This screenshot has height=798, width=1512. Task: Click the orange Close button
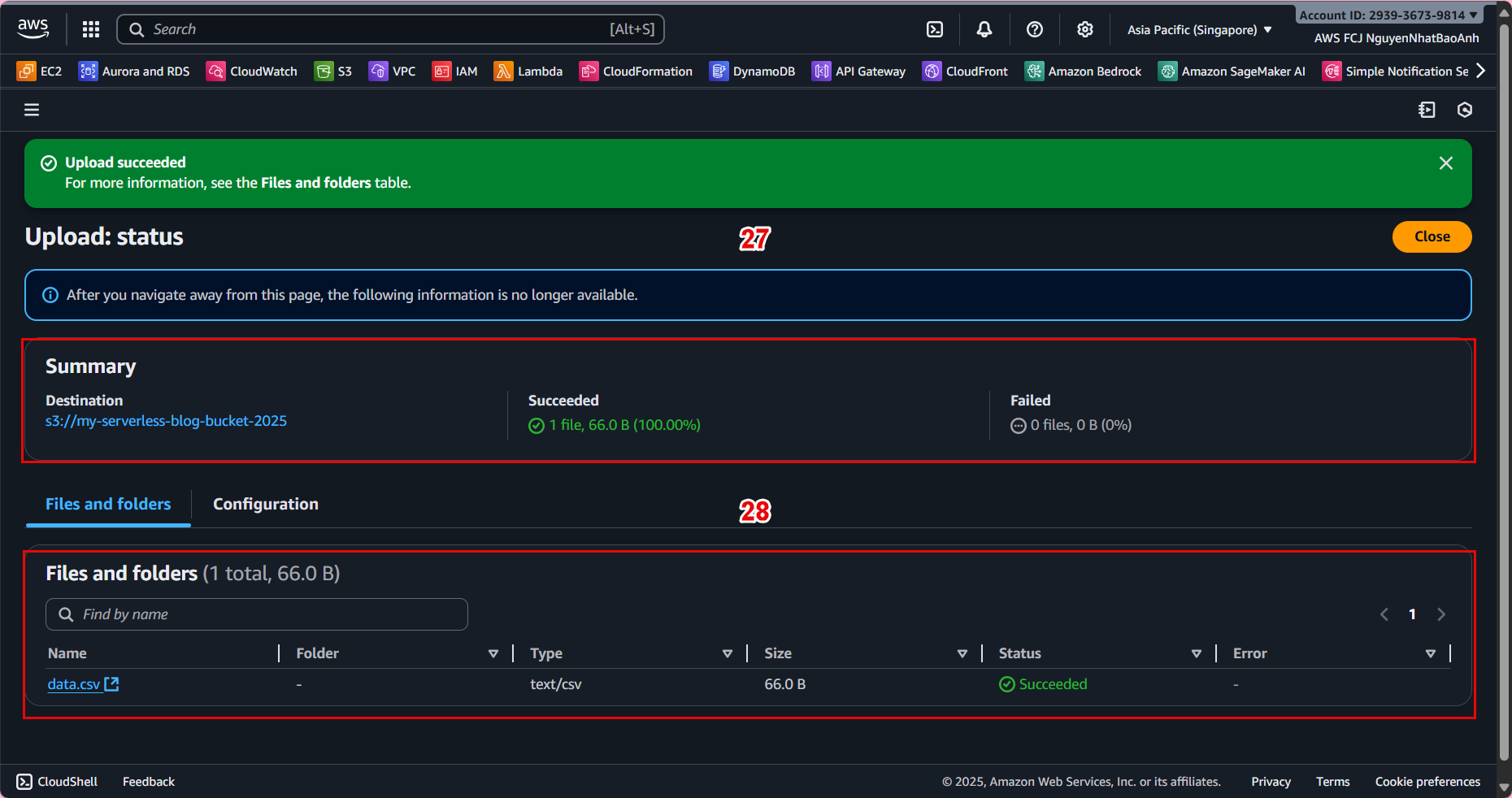pyautogui.click(x=1432, y=236)
